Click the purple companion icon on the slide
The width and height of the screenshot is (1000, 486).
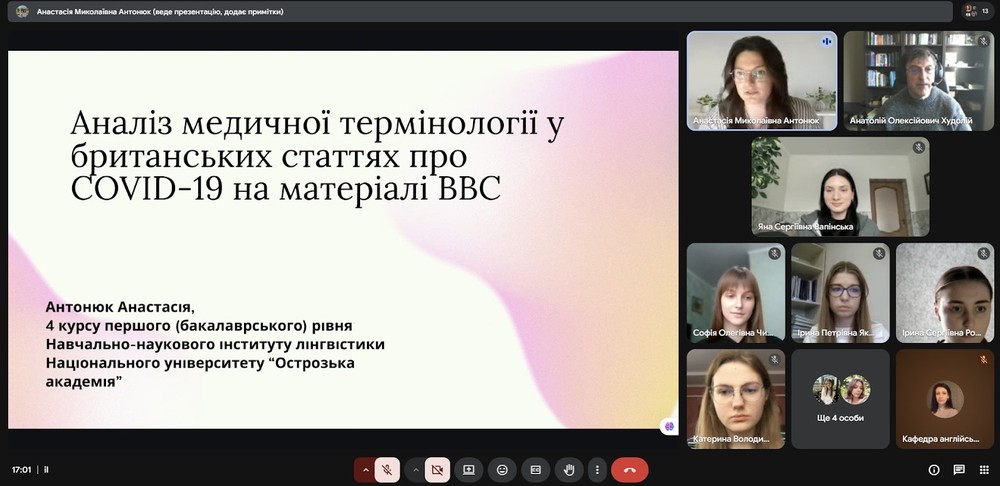pyautogui.click(x=669, y=425)
